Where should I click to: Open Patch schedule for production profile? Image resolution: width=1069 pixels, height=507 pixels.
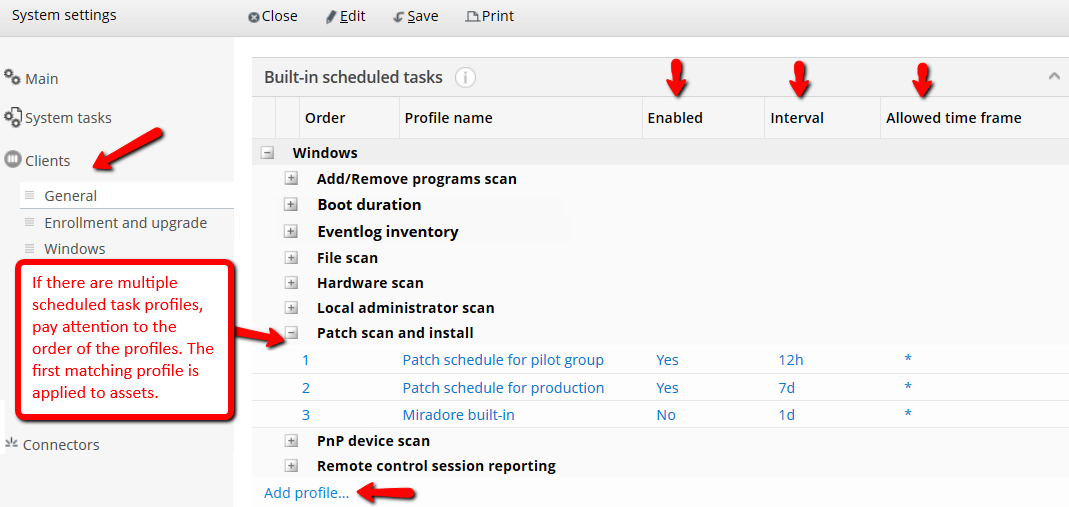tap(503, 388)
